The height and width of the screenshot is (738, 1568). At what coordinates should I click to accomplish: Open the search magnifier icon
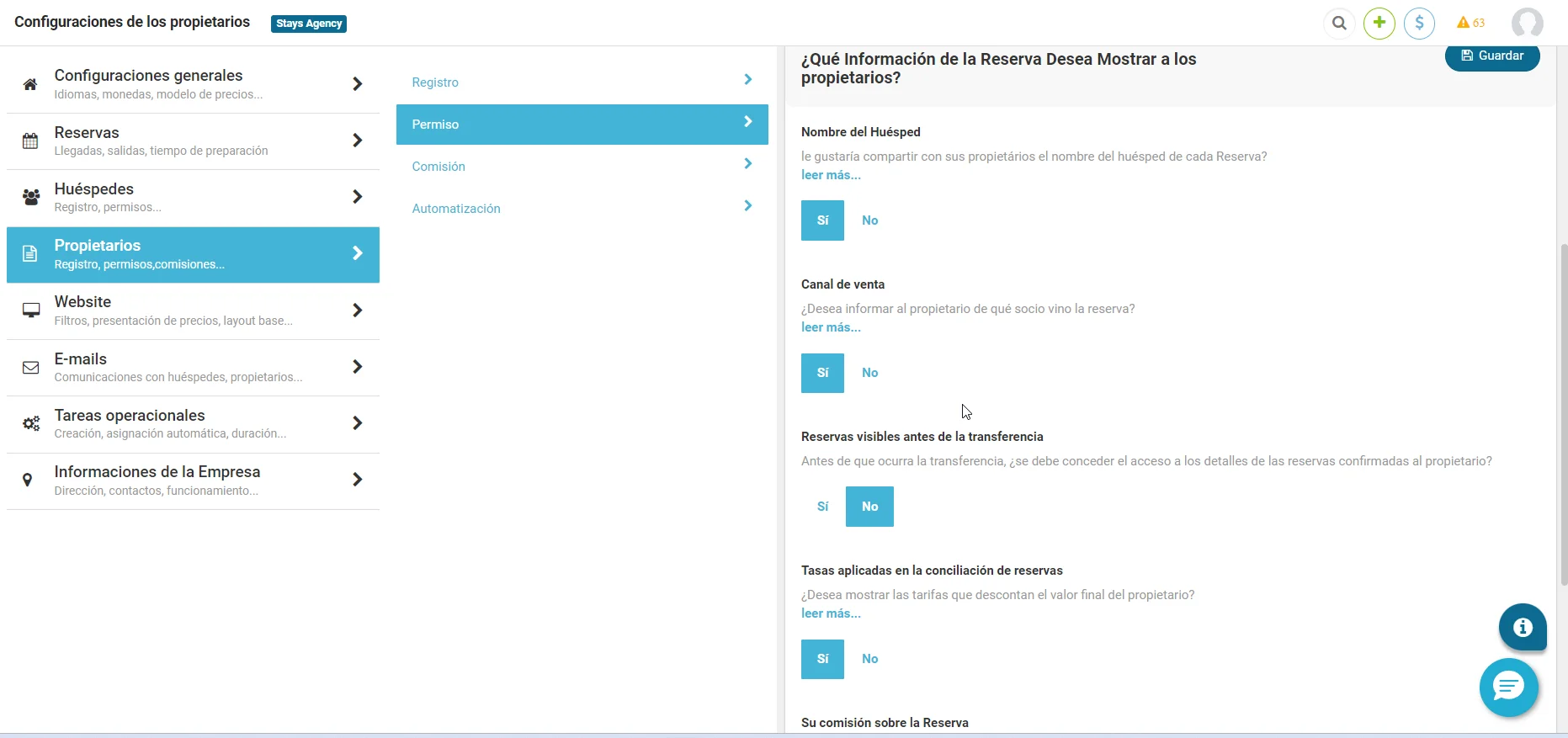[x=1339, y=23]
